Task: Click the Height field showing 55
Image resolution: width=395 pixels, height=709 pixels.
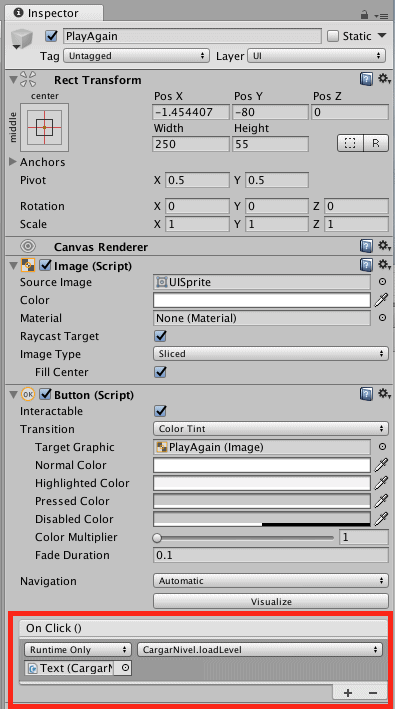Action: 270,144
